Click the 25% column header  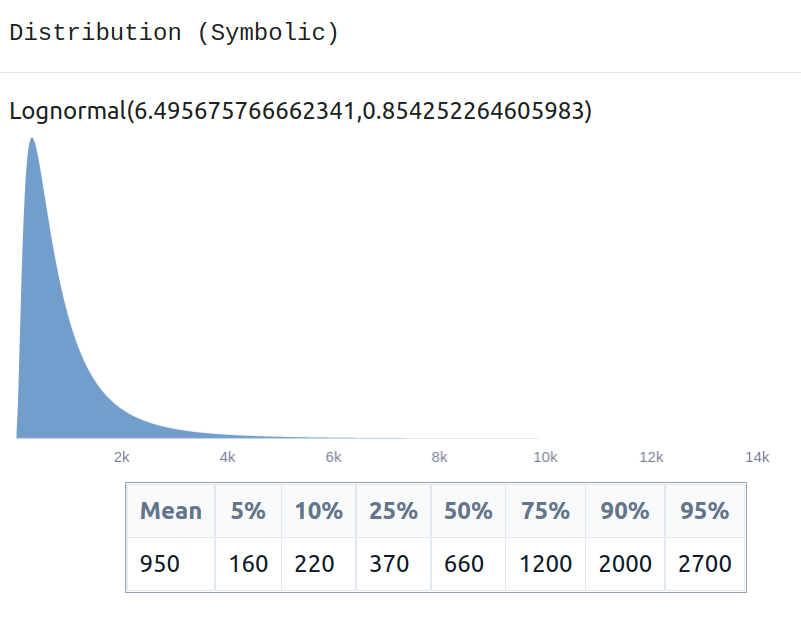(393, 511)
